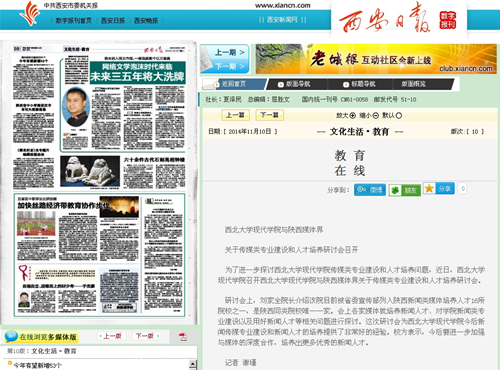Click the PDF download icon

pyautogui.click(x=183, y=337)
